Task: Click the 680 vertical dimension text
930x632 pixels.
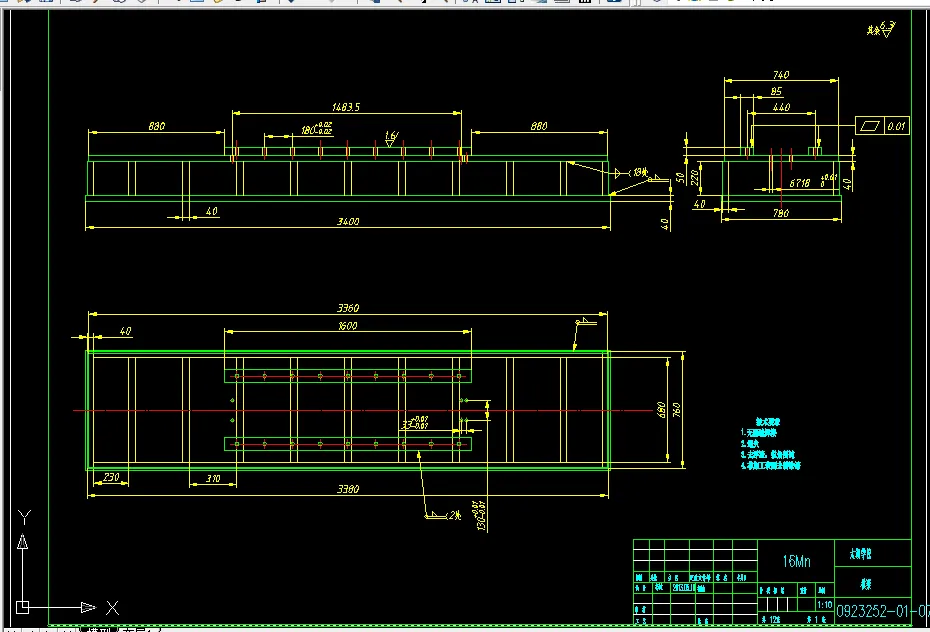Action: tap(661, 410)
